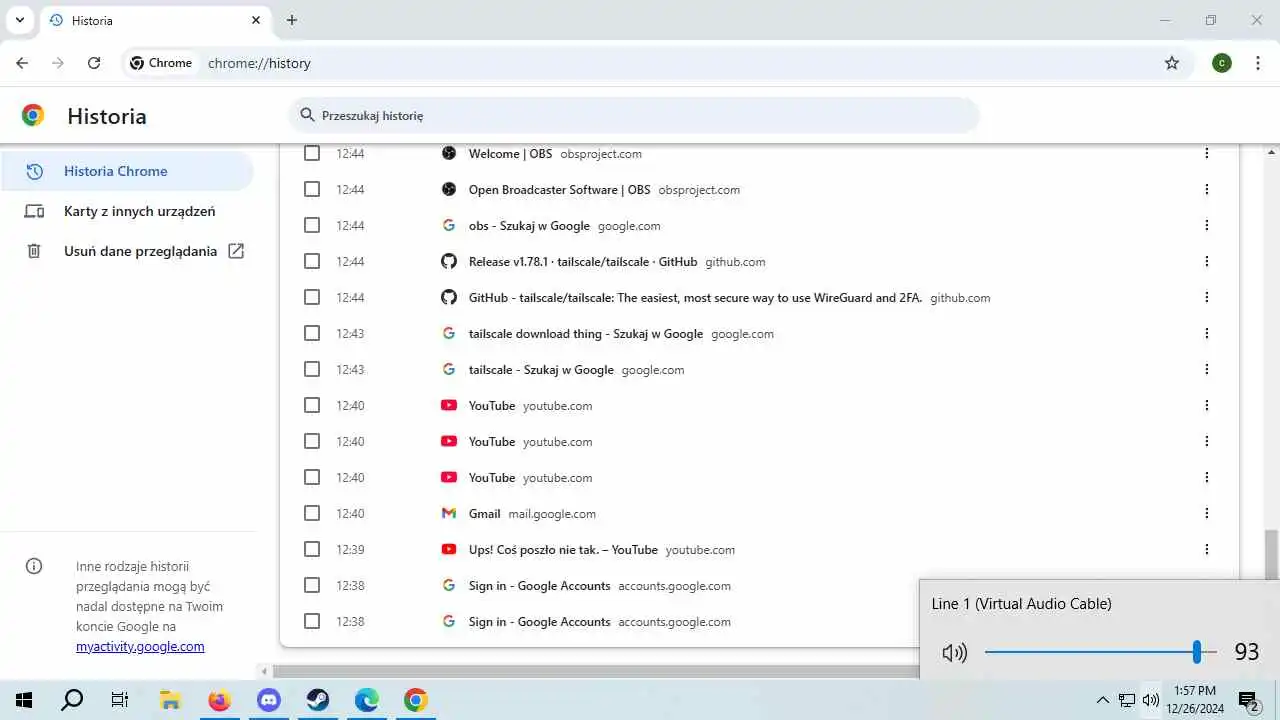Open more actions for GitHub - tailscale/tailscale entry
This screenshot has width=1280, height=720.
[1207, 297]
